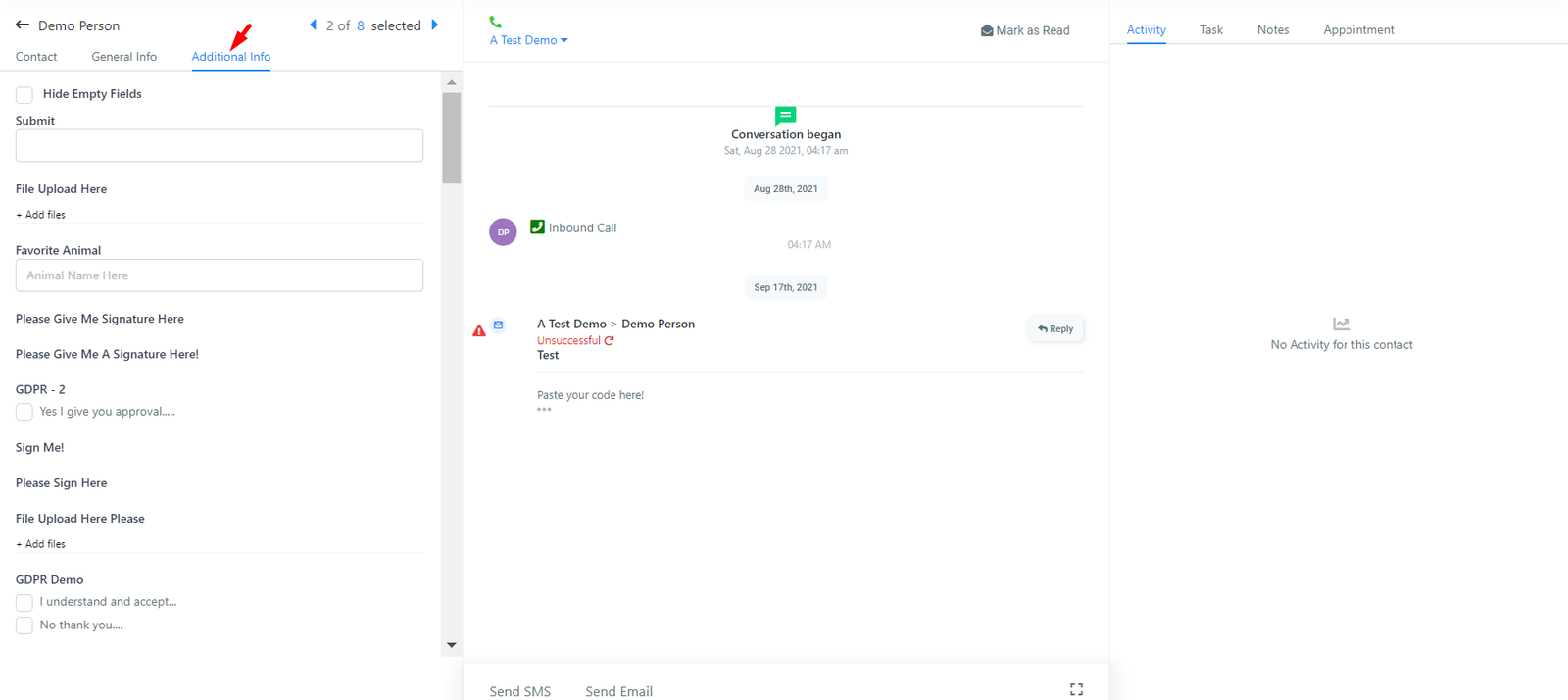Click the scrollbar down arrow in the fields panel
Viewport: 1568px width, 700px height.
pyautogui.click(x=452, y=645)
